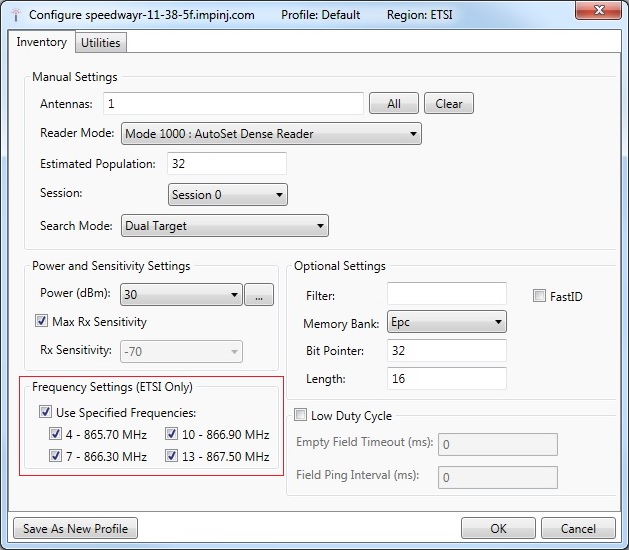This screenshot has height=550, width=629.
Task: Click the antenna app icon in title bar
Action: click(x=16, y=15)
